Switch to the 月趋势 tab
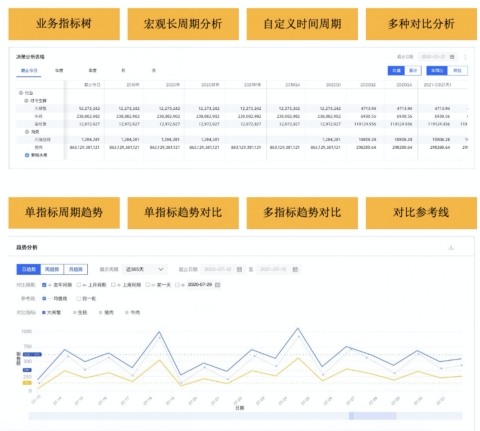The height and width of the screenshot is (431, 480). tap(76, 269)
